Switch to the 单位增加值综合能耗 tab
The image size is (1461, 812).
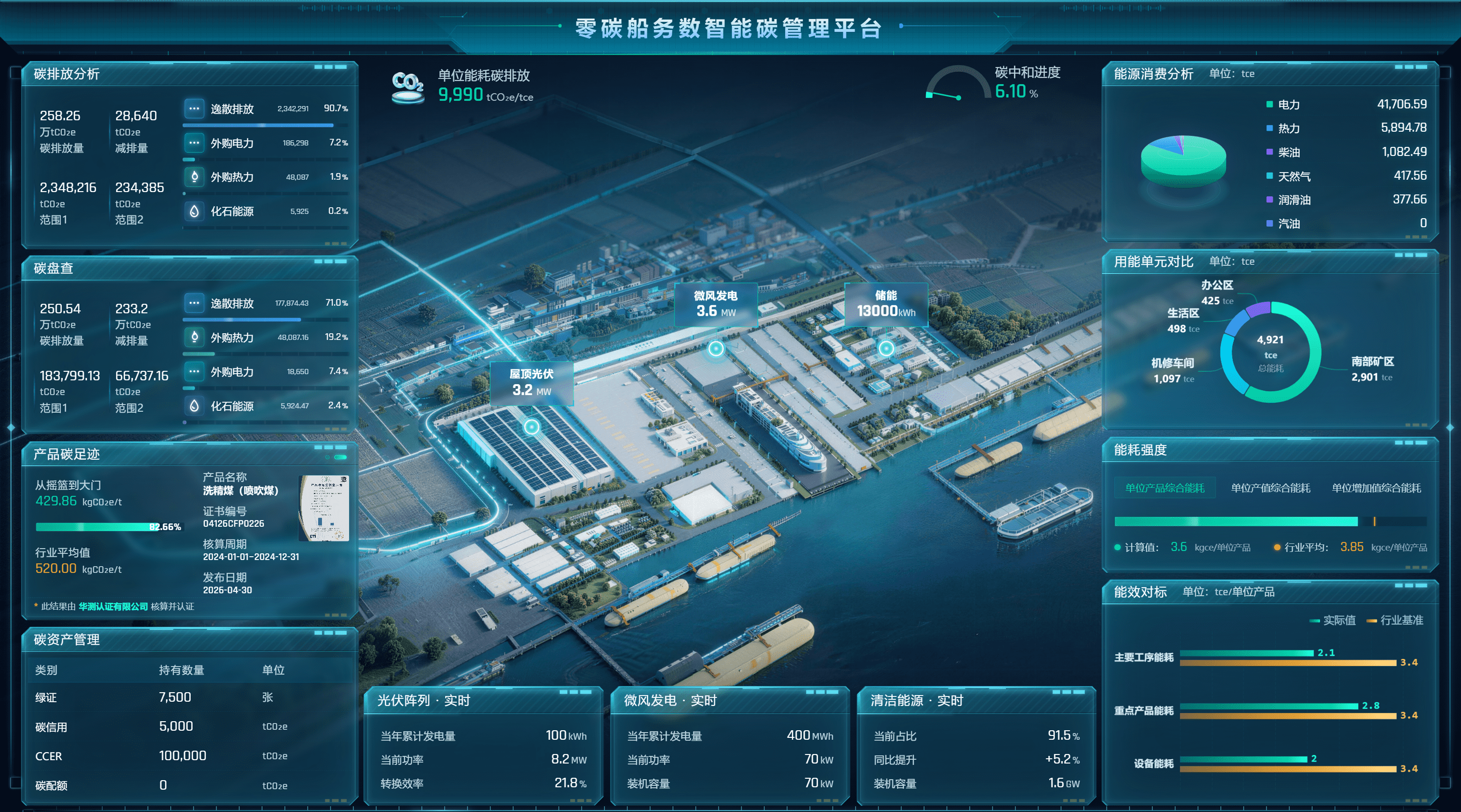[x=1376, y=488]
